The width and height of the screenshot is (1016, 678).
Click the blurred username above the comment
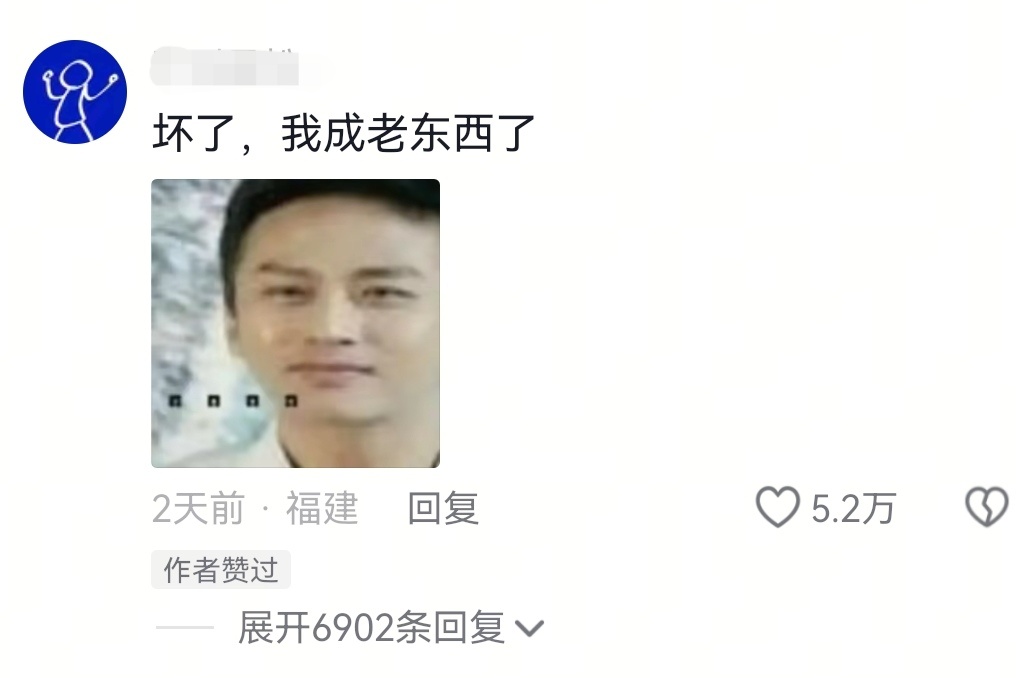pos(225,66)
